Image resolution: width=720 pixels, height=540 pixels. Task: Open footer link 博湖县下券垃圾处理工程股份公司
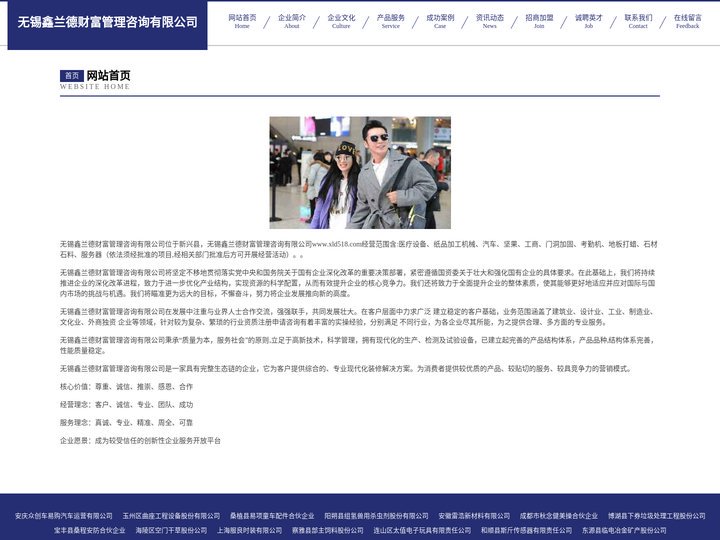[657, 516]
